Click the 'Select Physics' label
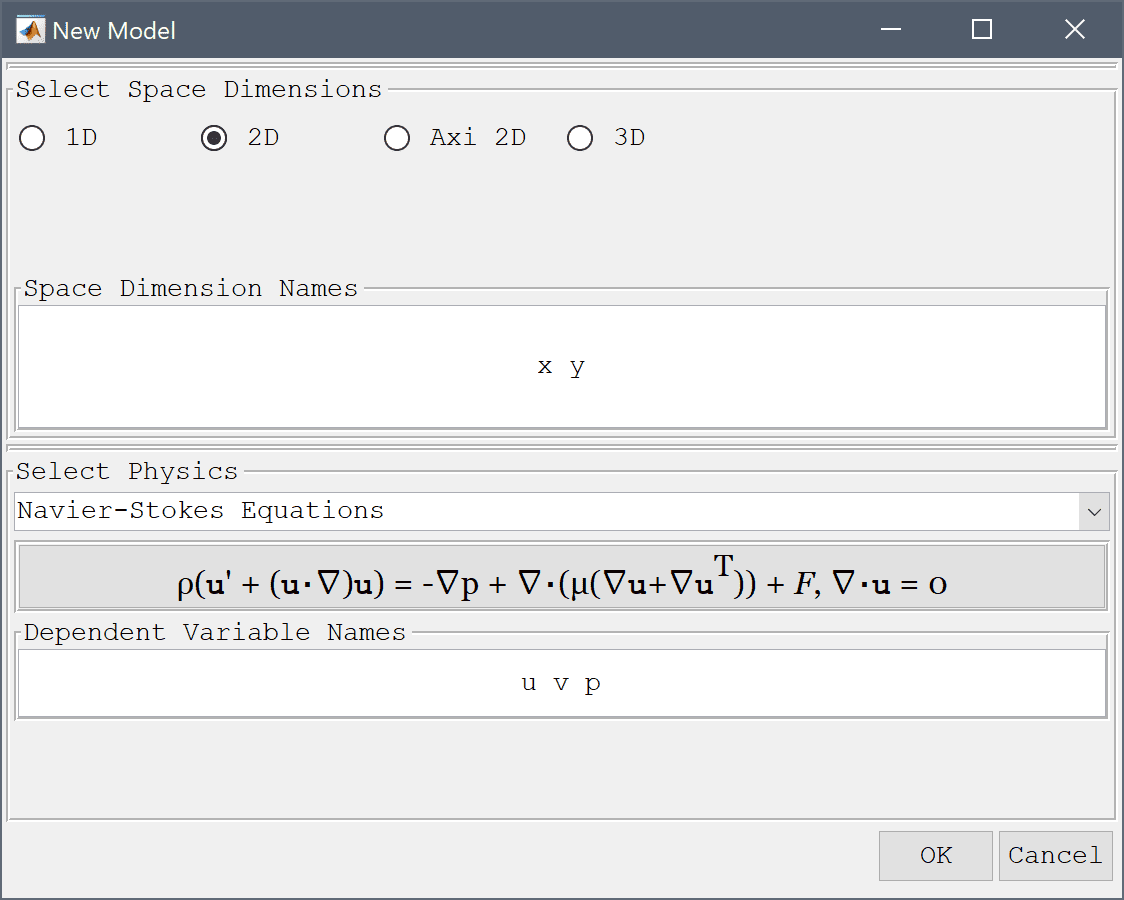 tap(127, 471)
